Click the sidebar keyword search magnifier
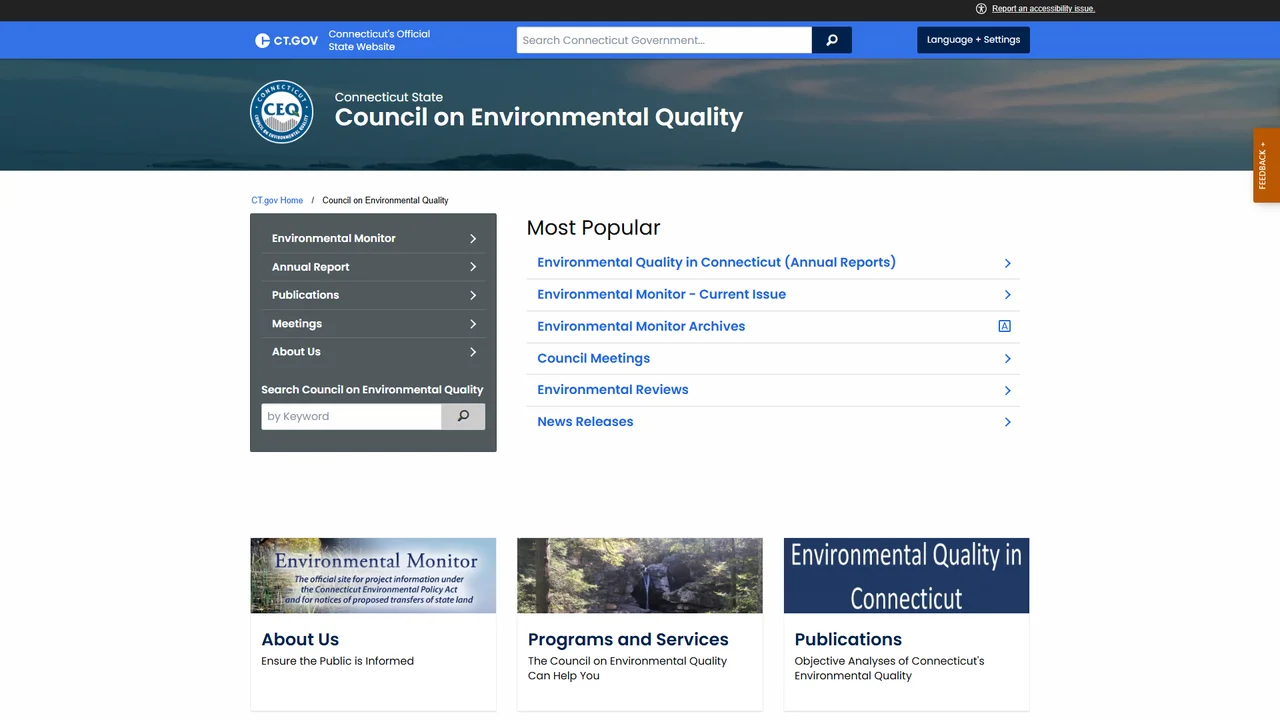Image resolution: width=1280 pixels, height=720 pixels. coord(463,416)
